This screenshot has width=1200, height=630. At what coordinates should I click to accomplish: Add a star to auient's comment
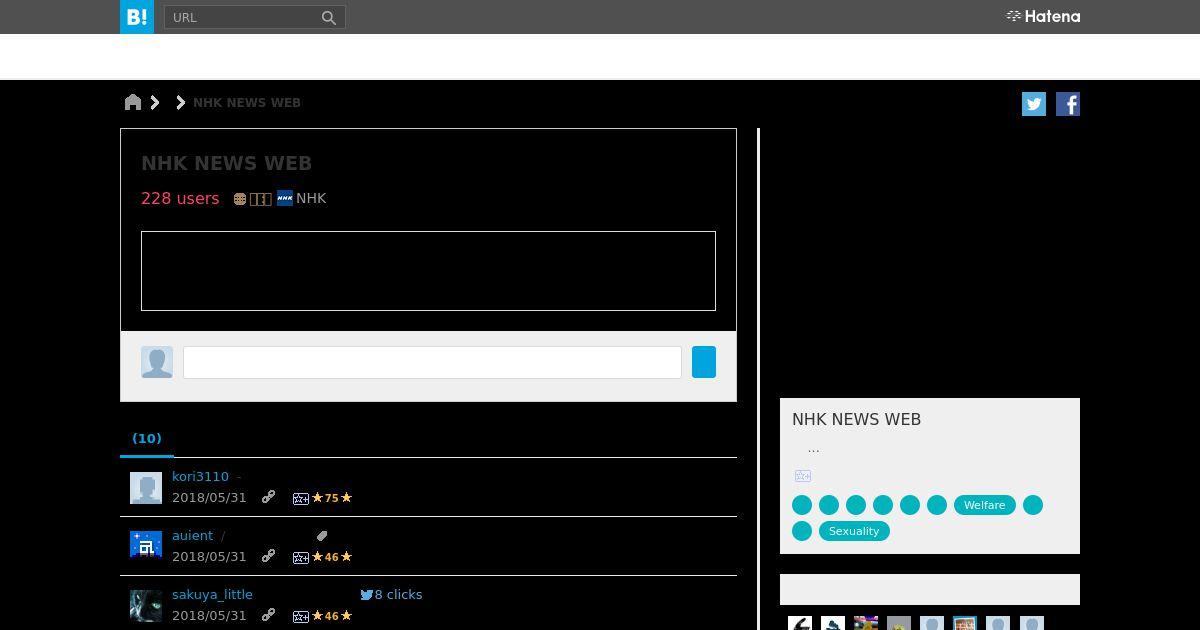click(x=300, y=557)
